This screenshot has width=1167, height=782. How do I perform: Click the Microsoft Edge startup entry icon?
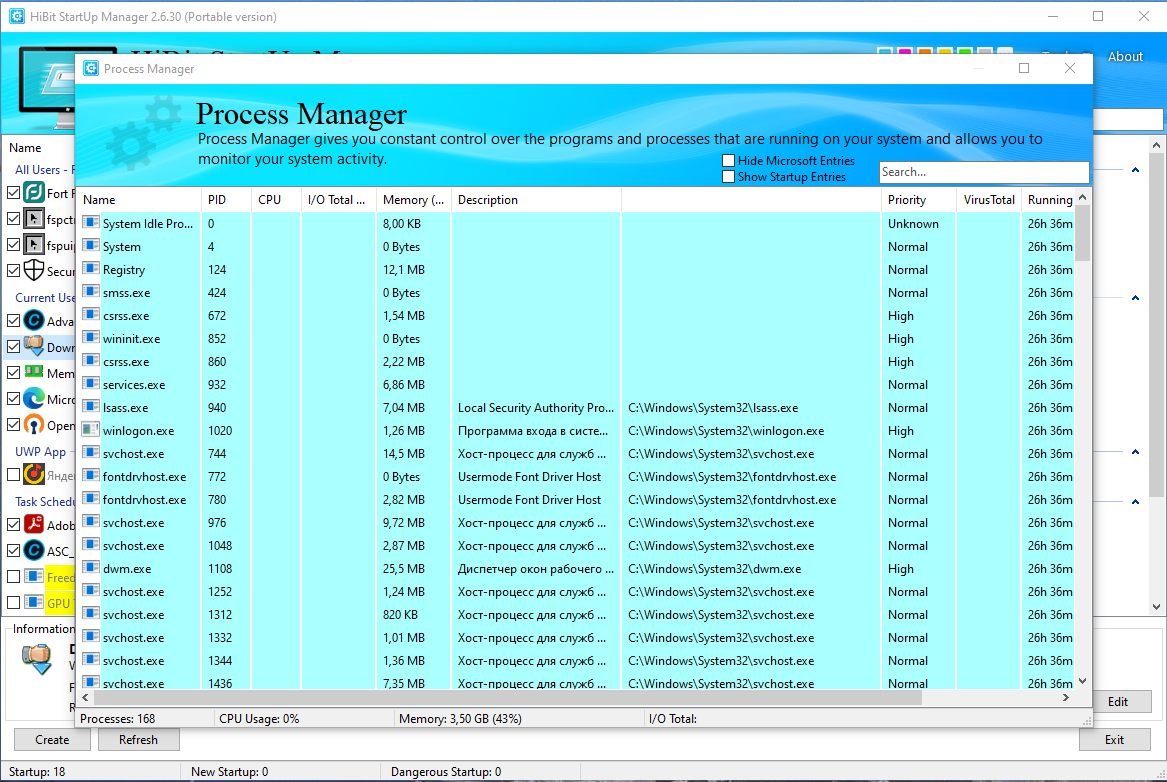coord(34,398)
